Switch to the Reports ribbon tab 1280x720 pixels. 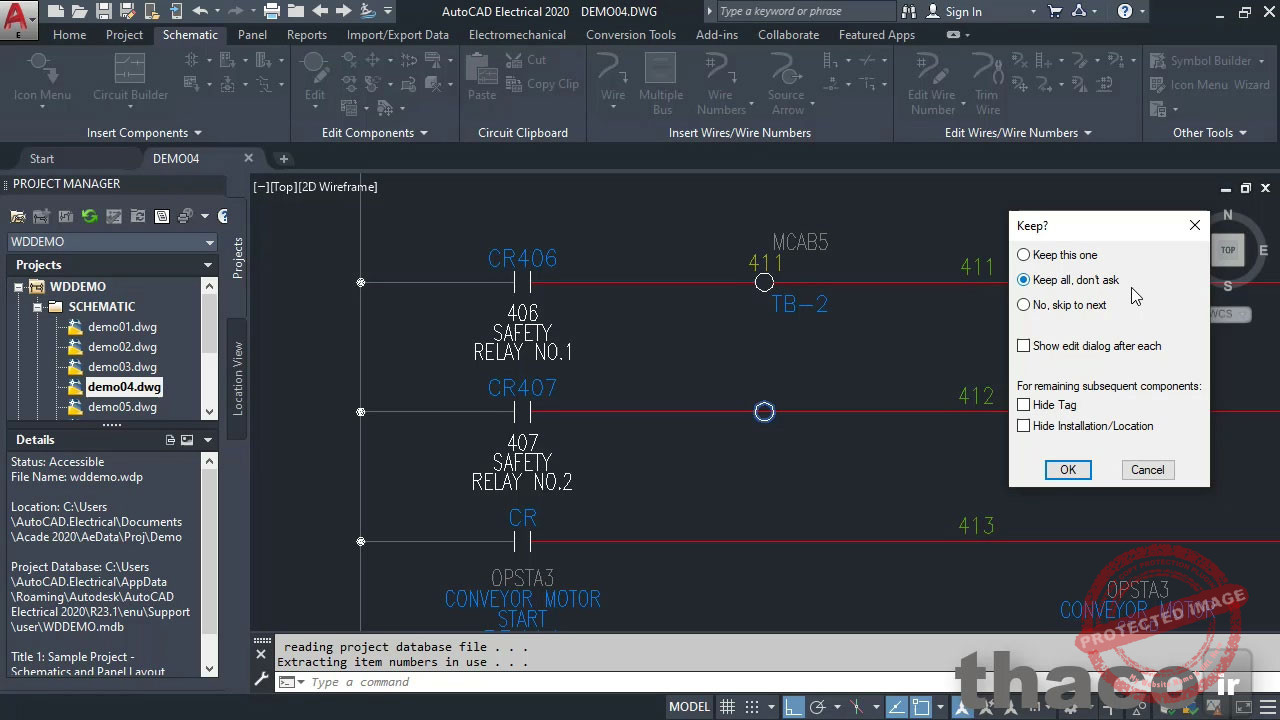tap(306, 34)
